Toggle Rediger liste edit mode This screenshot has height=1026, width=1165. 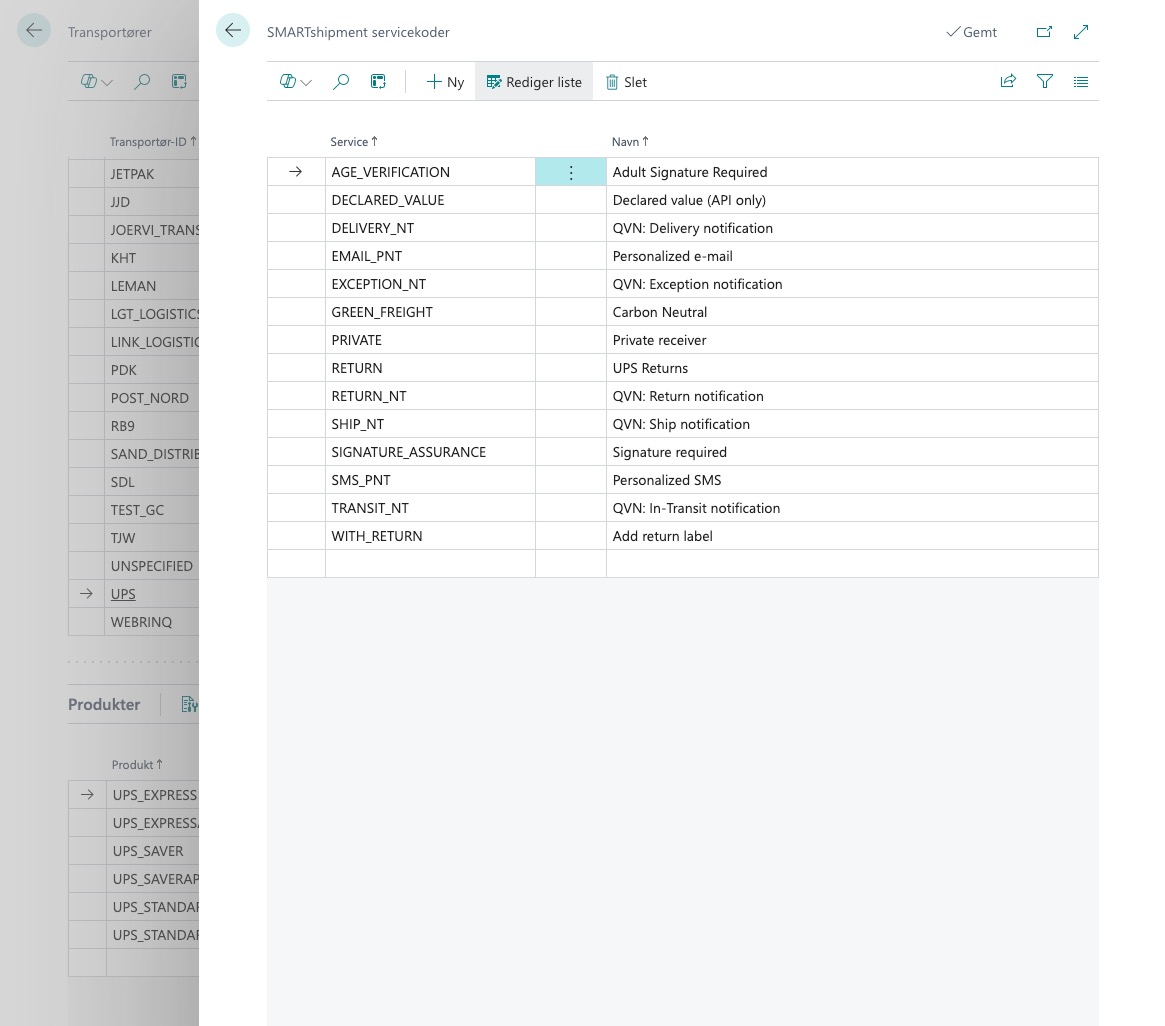tap(534, 82)
